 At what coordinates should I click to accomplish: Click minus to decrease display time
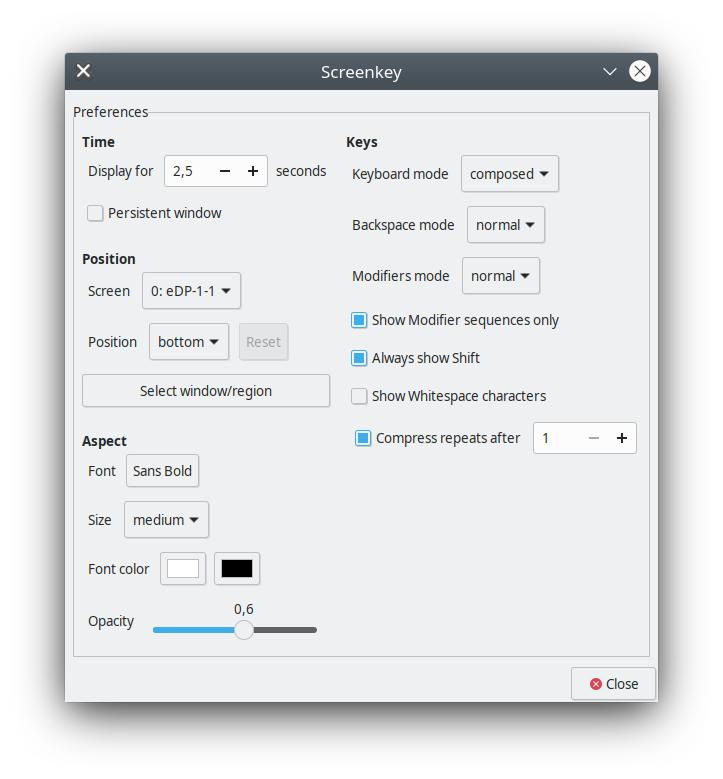coord(224,171)
